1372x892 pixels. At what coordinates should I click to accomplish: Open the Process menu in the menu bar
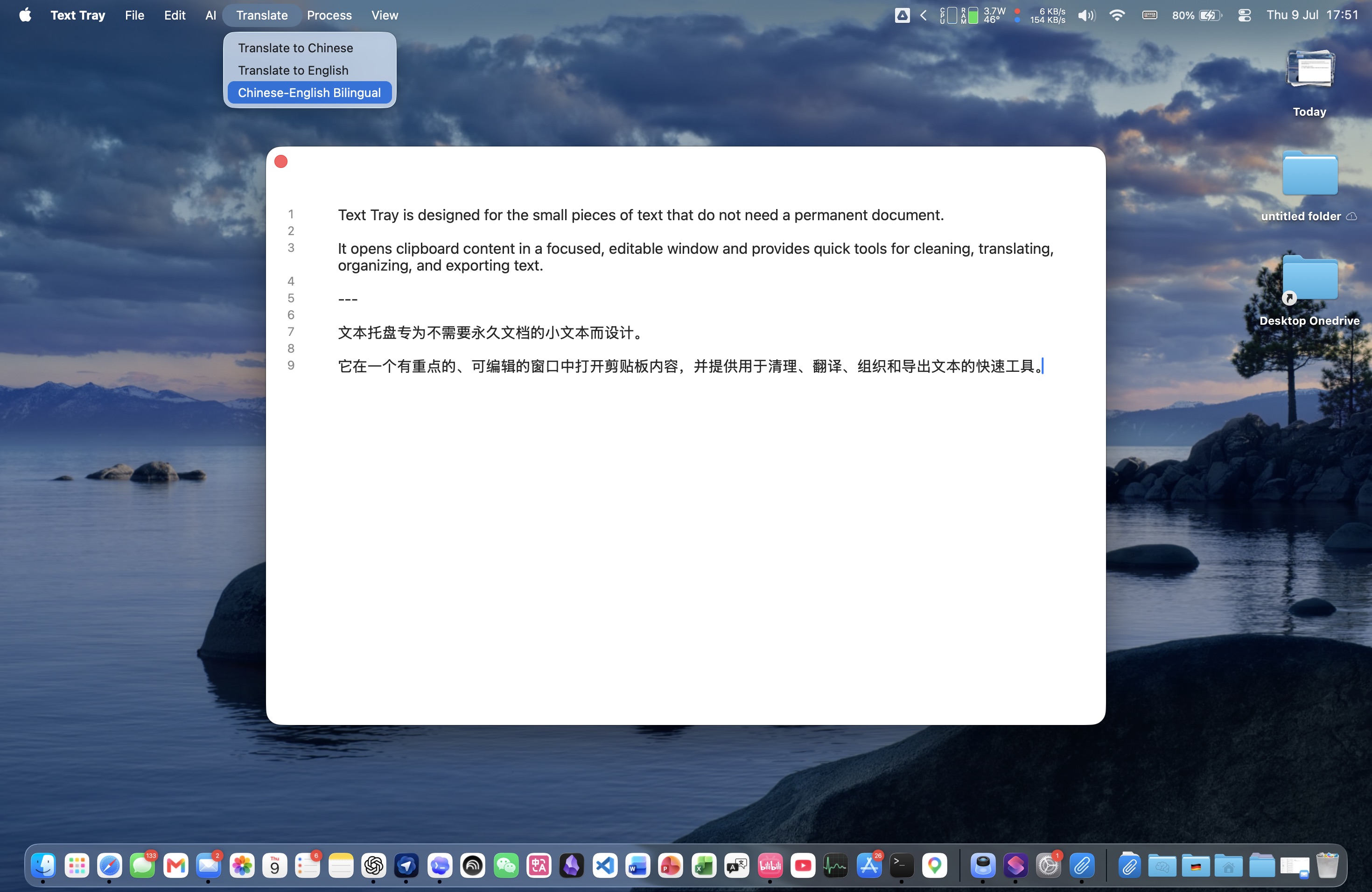click(329, 15)
